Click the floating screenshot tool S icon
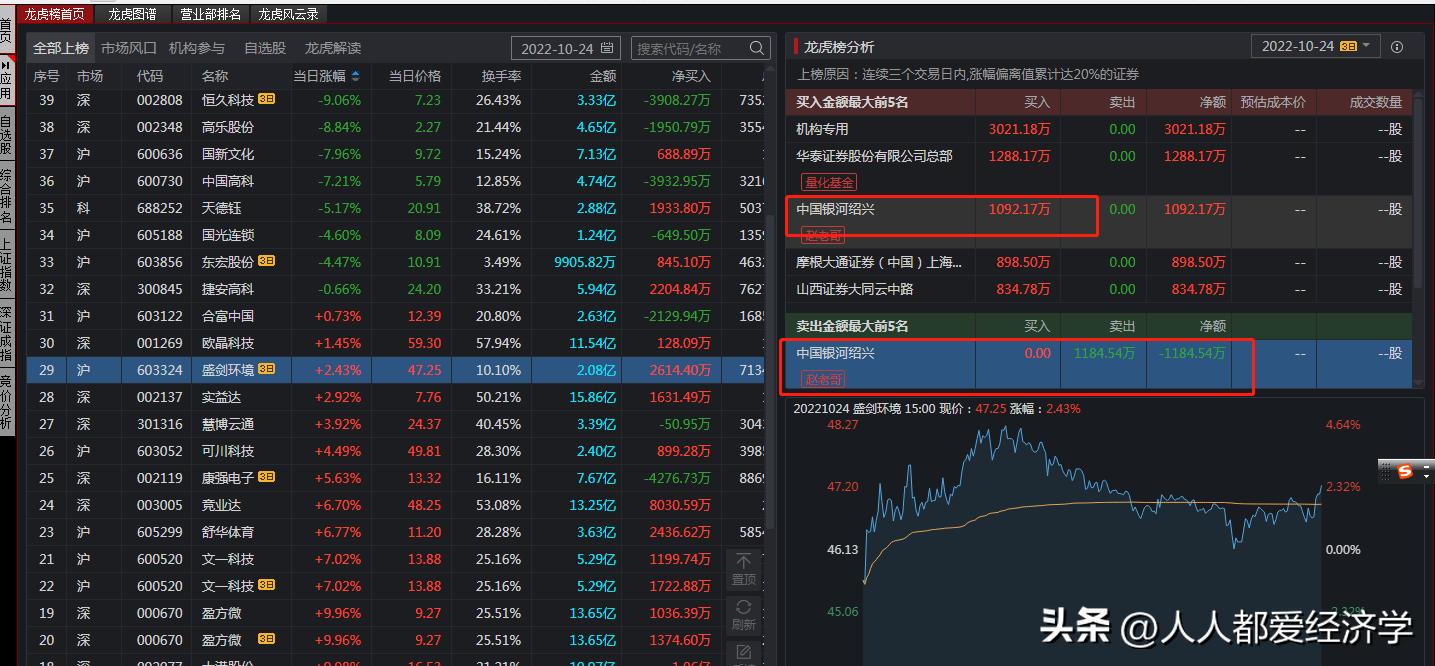The image size is (1435, 666). (1408, 469)
